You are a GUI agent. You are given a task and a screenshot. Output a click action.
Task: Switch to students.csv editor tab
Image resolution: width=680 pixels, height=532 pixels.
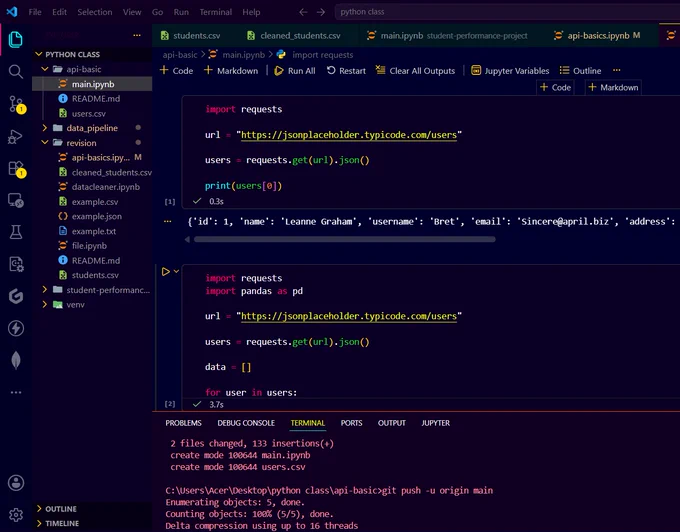click(190, 36)
